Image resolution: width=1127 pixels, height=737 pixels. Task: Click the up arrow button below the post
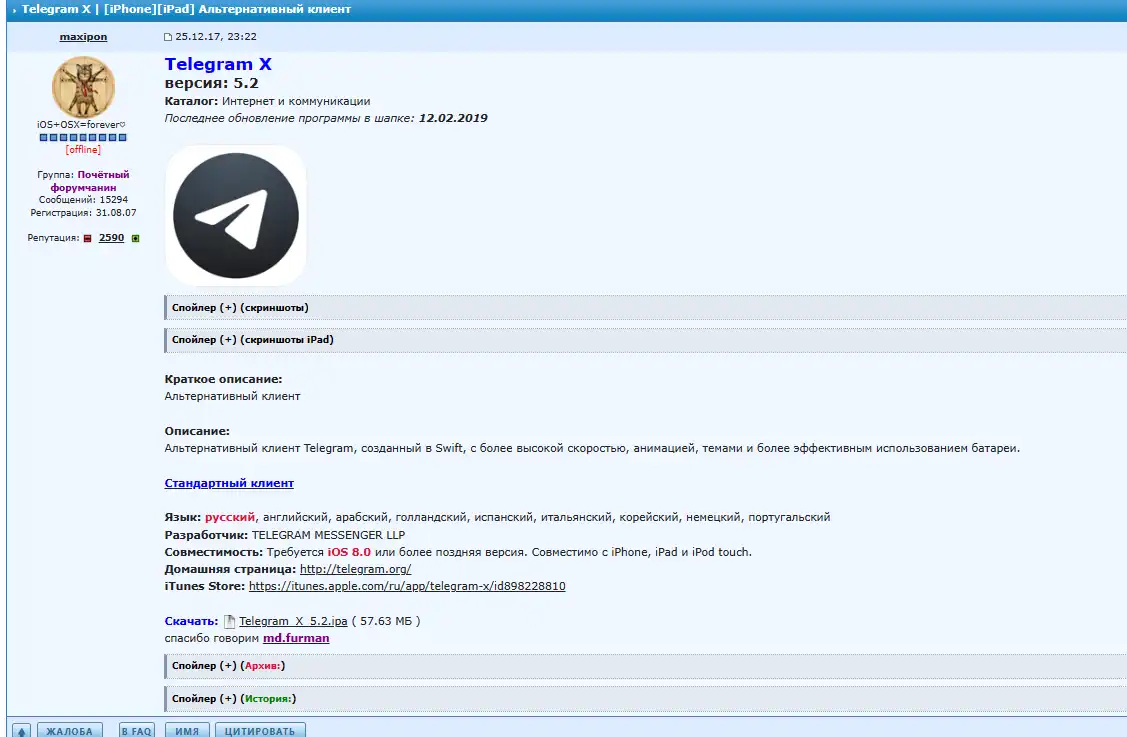click(x=22, y=731)
